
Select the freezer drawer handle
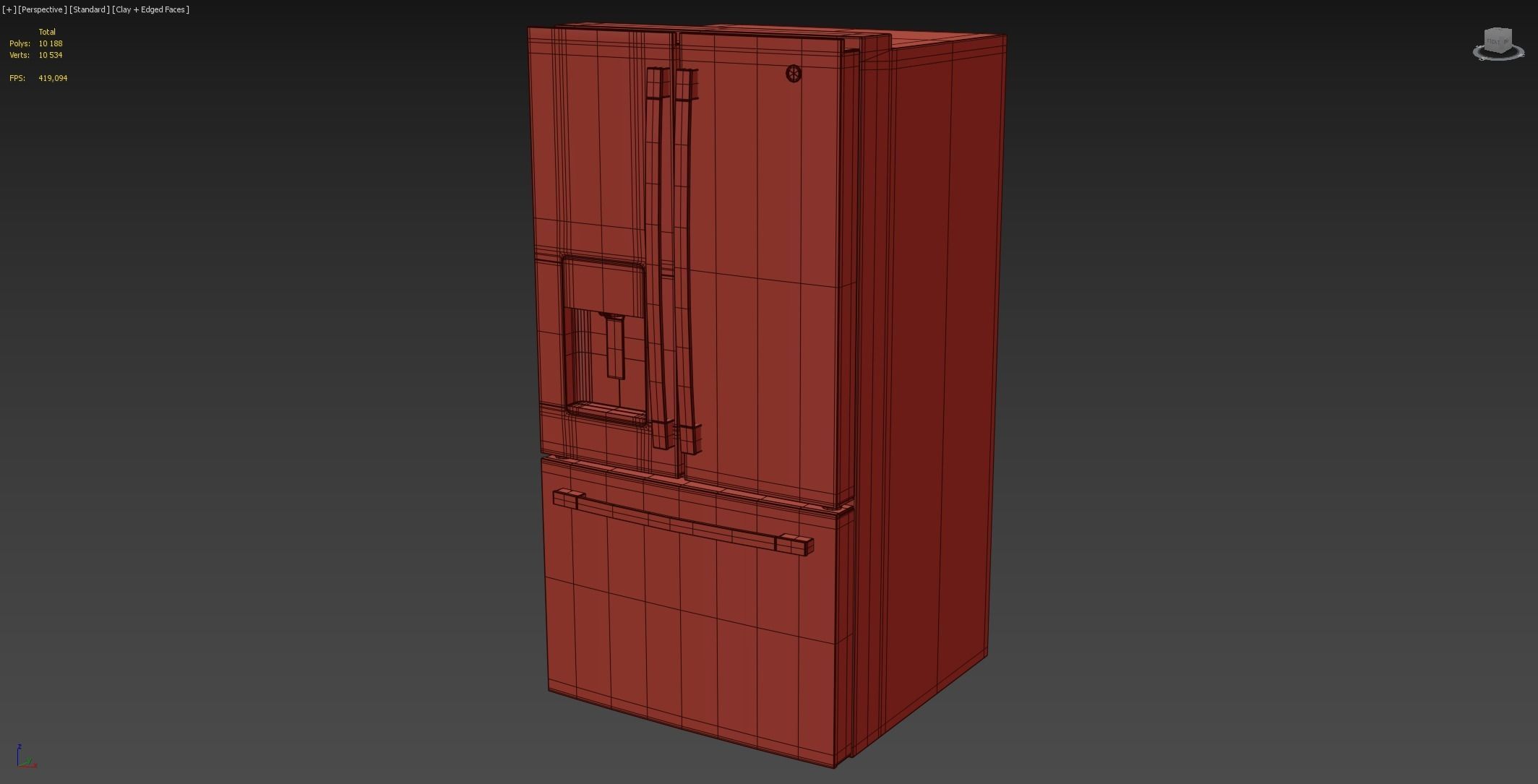(683, 522)
